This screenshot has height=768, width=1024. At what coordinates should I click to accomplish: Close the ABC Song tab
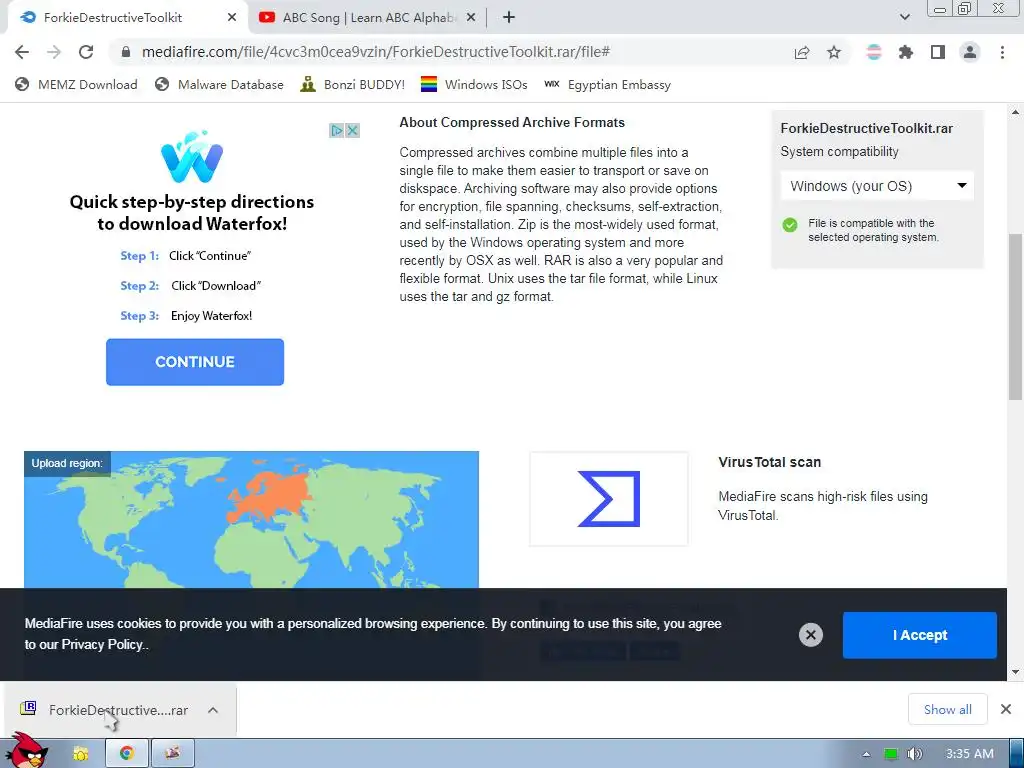click(x=471, y=18)
